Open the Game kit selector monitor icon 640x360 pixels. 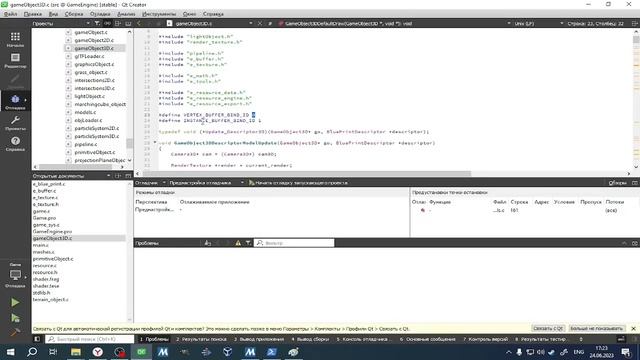pyautogui.click(x=15, y=276)
